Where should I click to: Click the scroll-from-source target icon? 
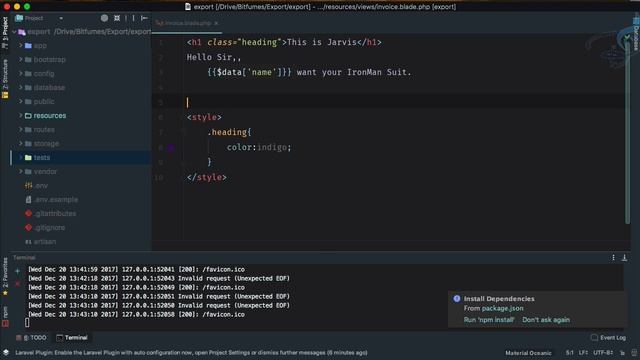tap(104, 18)
